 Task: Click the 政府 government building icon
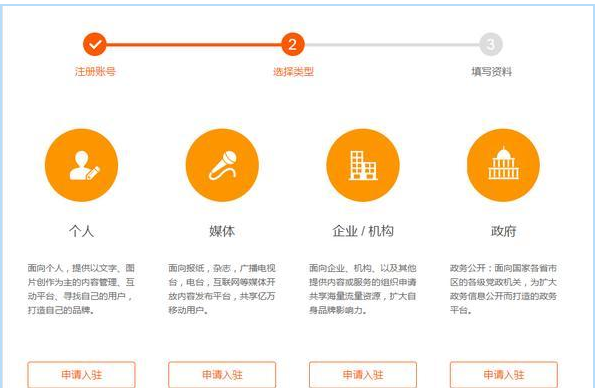click(x=503, y=165)
